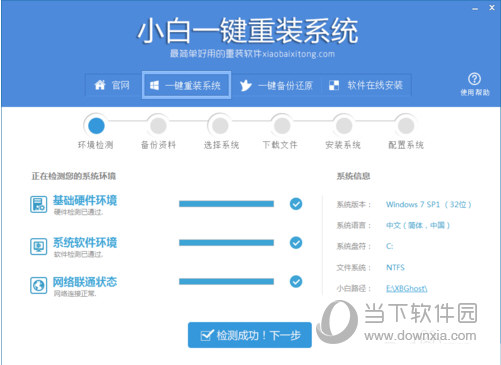Screen dimensions: 501x365
Task: Open 使用帮助 help icon
Action: [x=475, y=84]
